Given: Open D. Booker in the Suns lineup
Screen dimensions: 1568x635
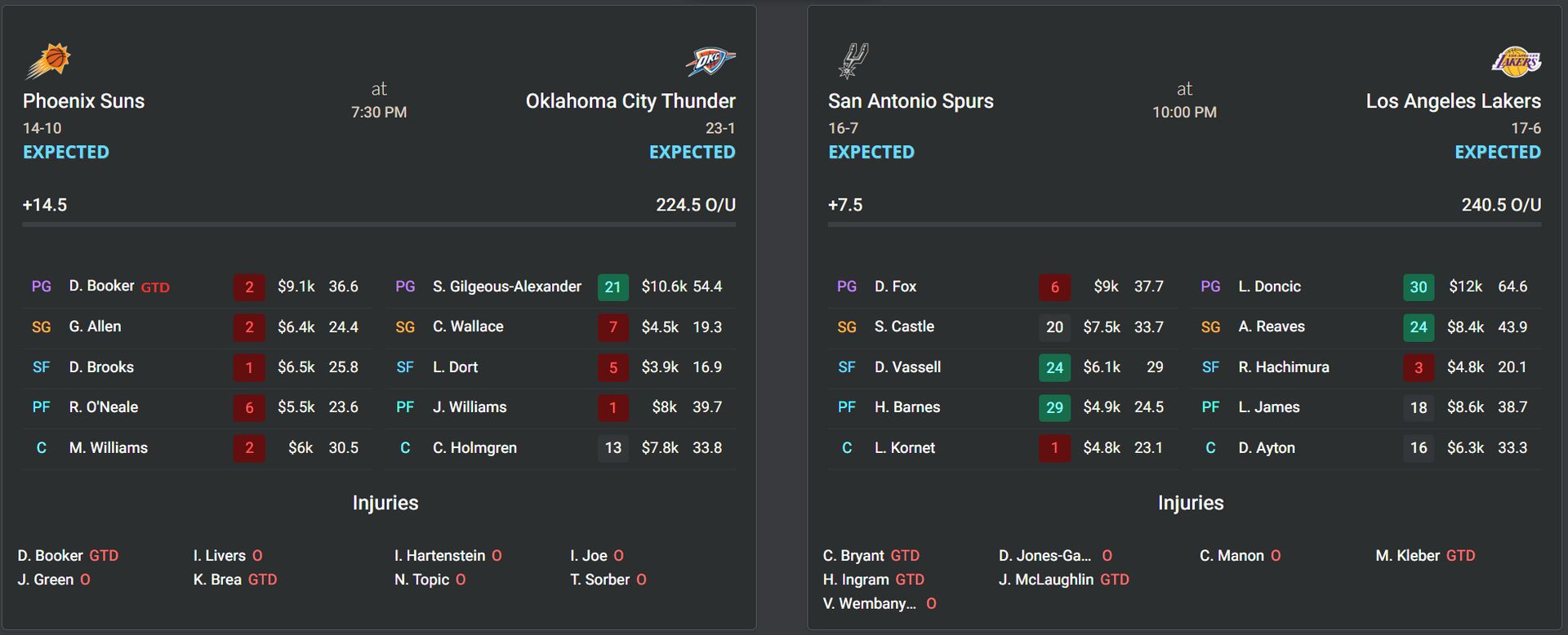Looking at the screenshot, I should click(x=101, y=286).
